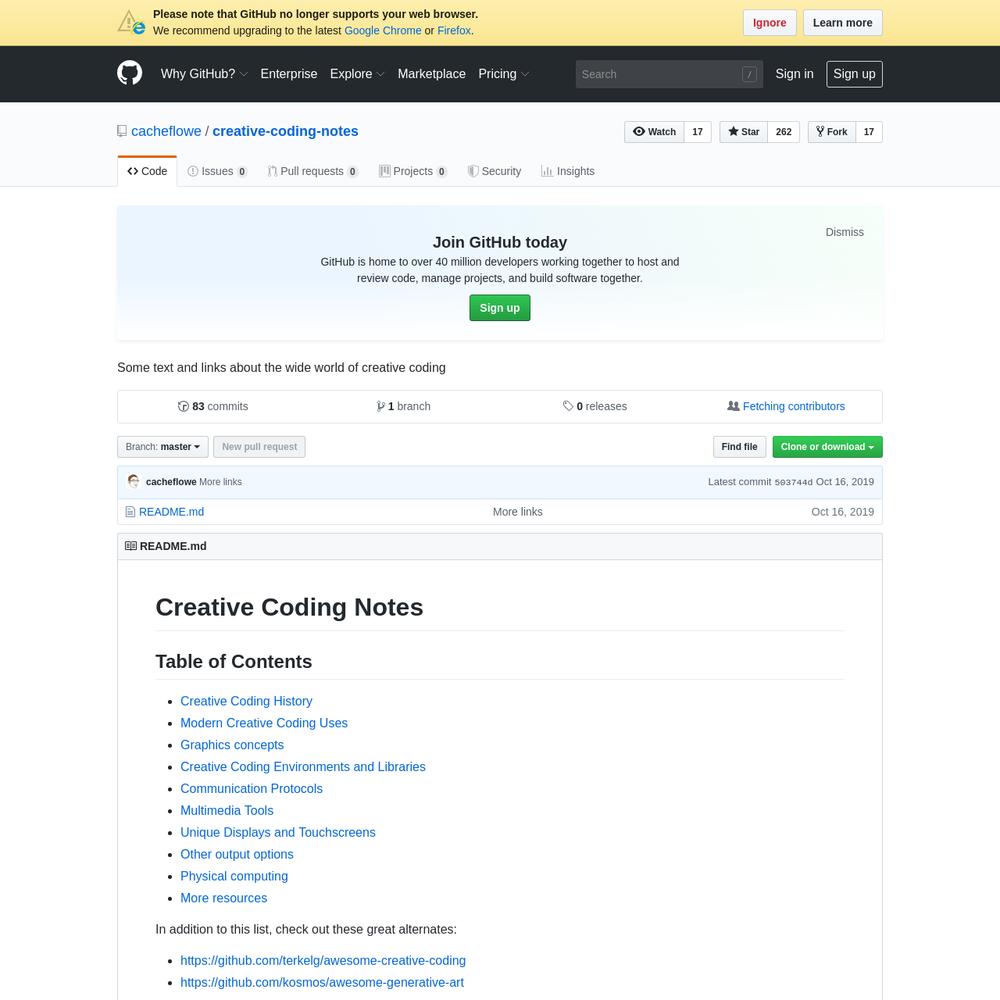1000x1000 pixels.
Task: View the 0 releases page
Action: coord(594,406)
